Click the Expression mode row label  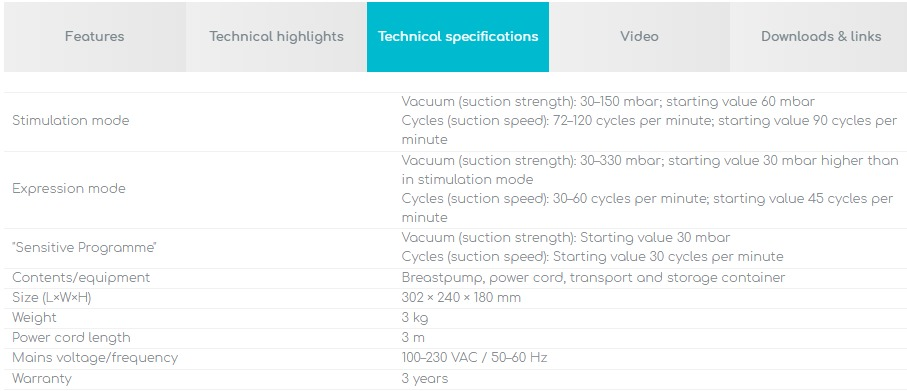click(x=69, y=189)
